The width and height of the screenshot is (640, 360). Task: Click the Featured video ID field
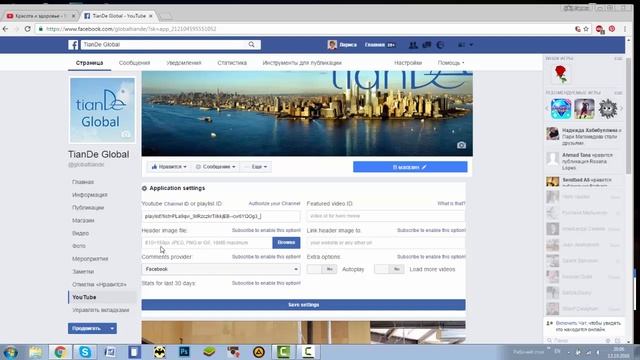tap(386, 216)
